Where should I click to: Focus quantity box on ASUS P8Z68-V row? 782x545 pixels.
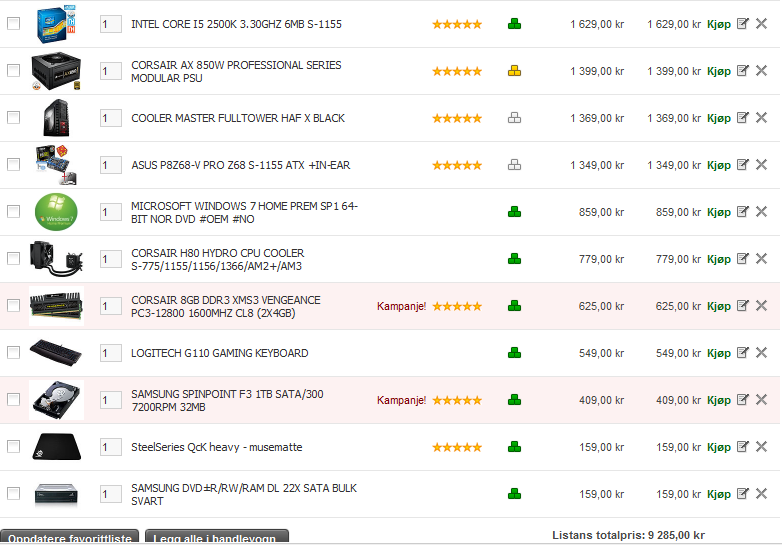[111, 165]
